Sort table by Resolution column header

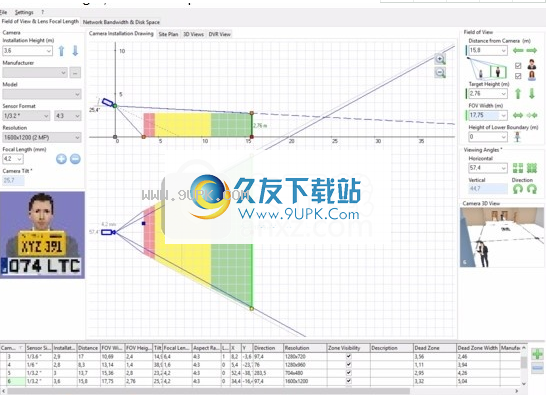[304, 348]
